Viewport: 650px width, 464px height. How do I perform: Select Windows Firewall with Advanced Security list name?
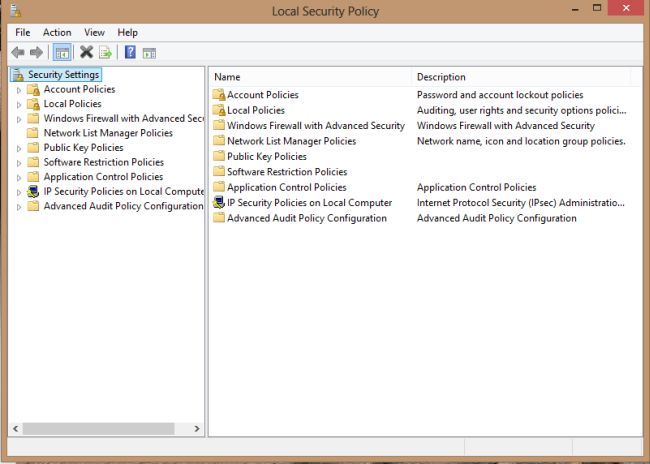(x=316, y=126)
